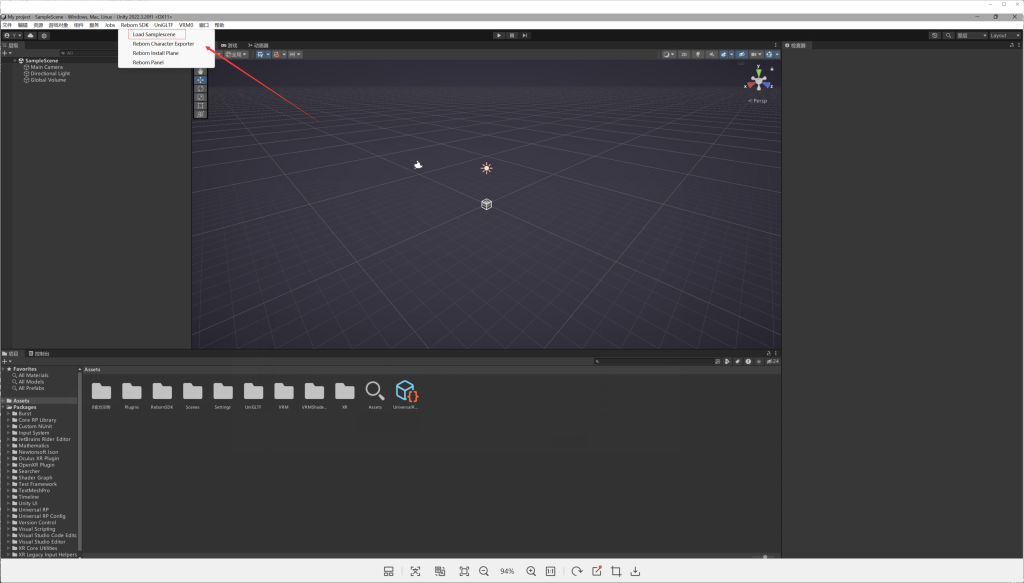The height and width of the screenshot is (583, 1024).
Task: Collapse the SampleScene hierarchy node
Action: 13,60
